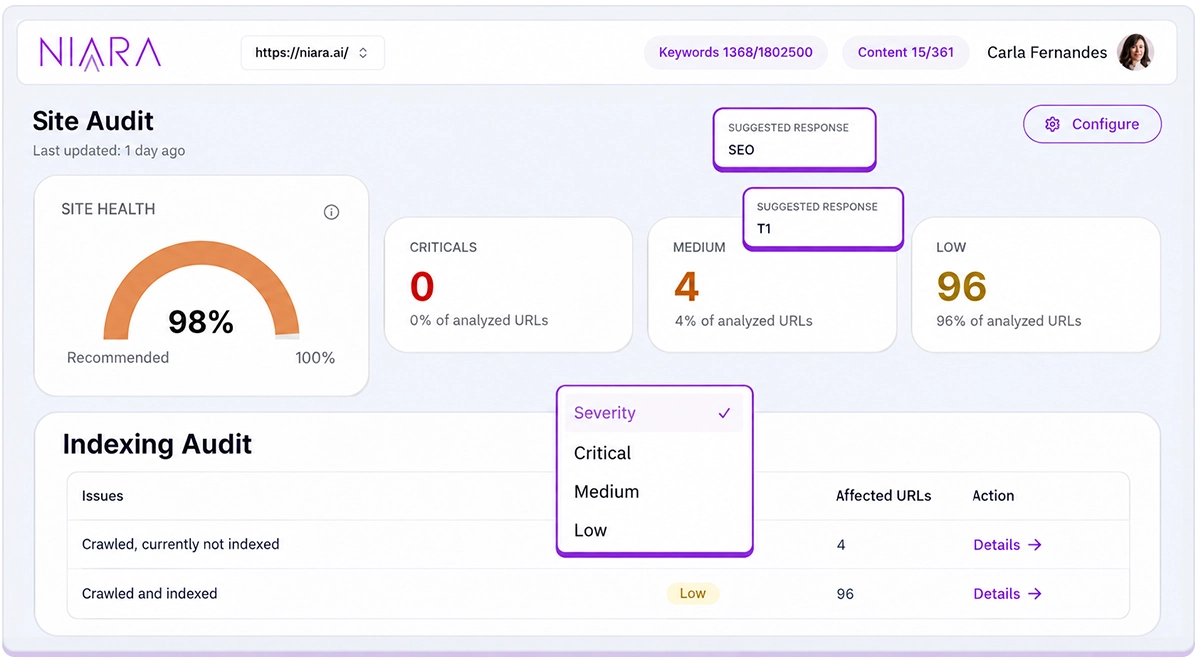Screen dimensions: 1196x658
Task: Click the Recommended gauge label
Action: point(118,358)
